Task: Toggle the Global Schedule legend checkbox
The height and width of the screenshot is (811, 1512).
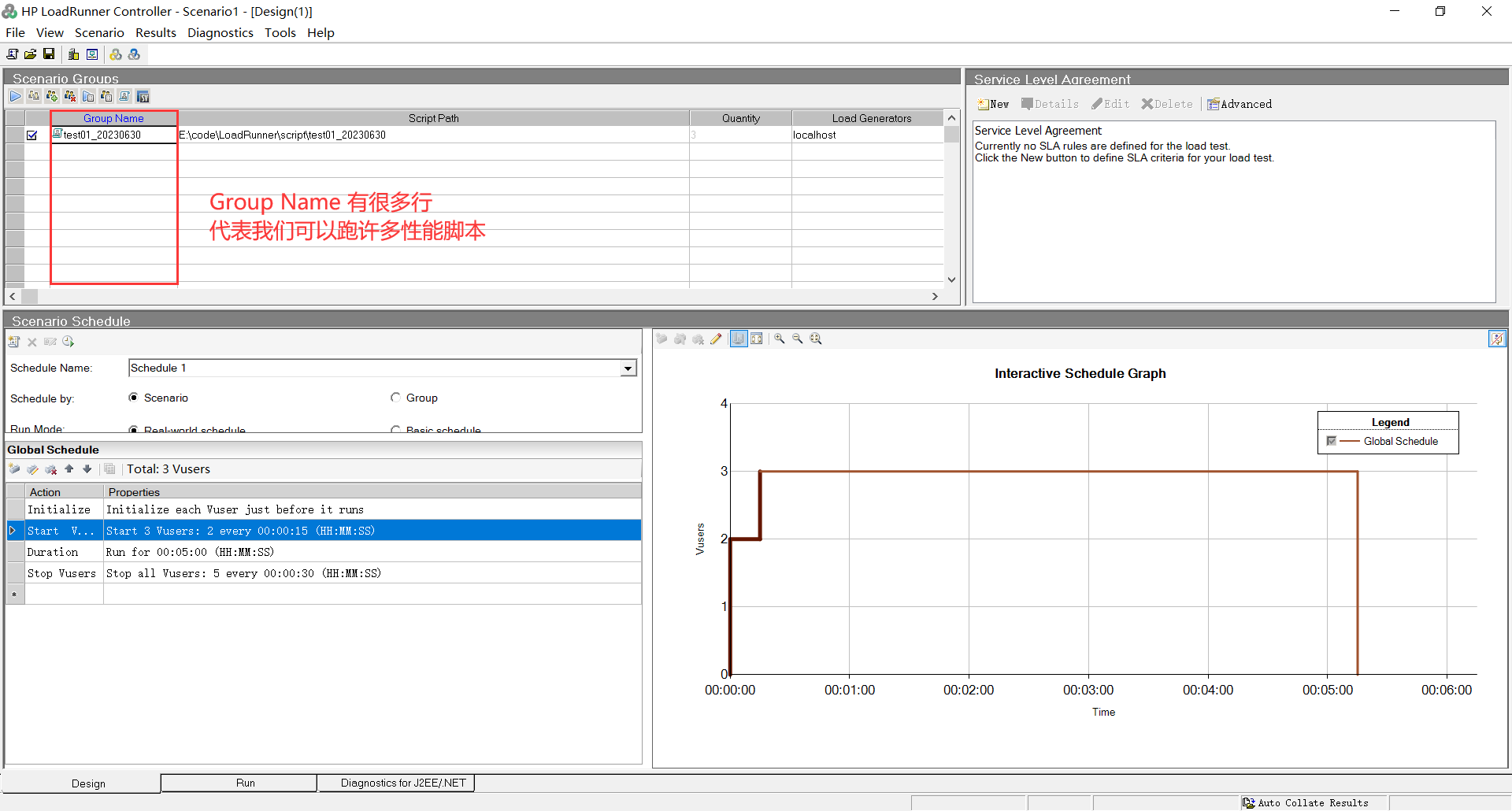Action: tap(1332, 441)
